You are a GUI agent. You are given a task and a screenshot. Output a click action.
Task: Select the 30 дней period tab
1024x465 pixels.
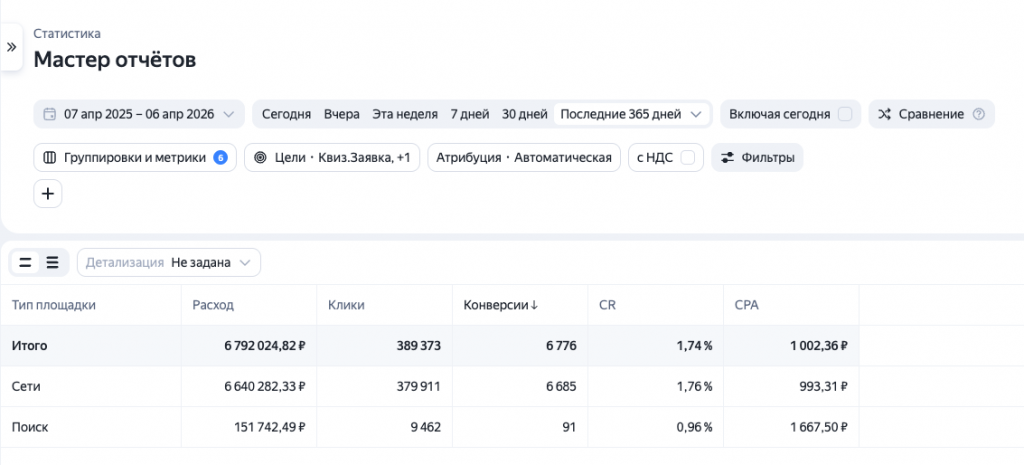point(524,114)
